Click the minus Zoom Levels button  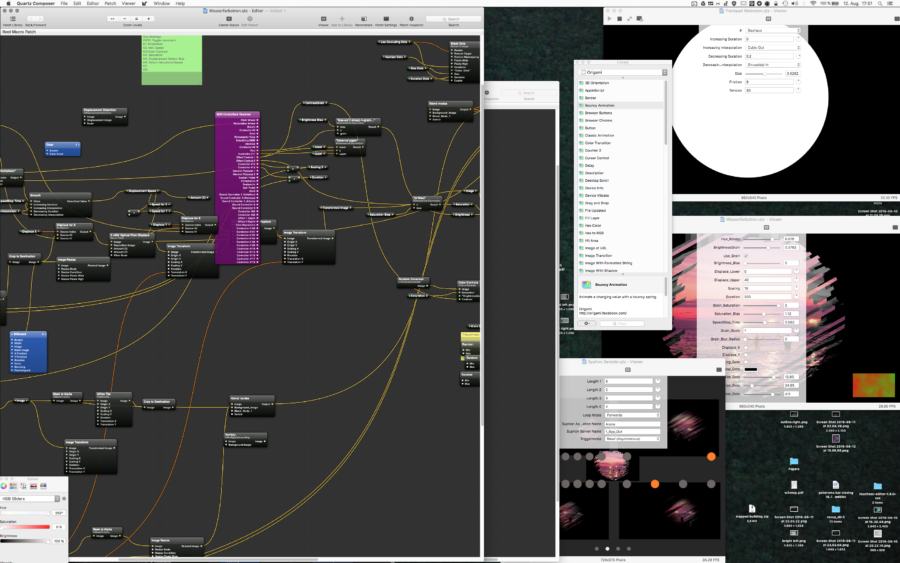click(x=125, y=19)
